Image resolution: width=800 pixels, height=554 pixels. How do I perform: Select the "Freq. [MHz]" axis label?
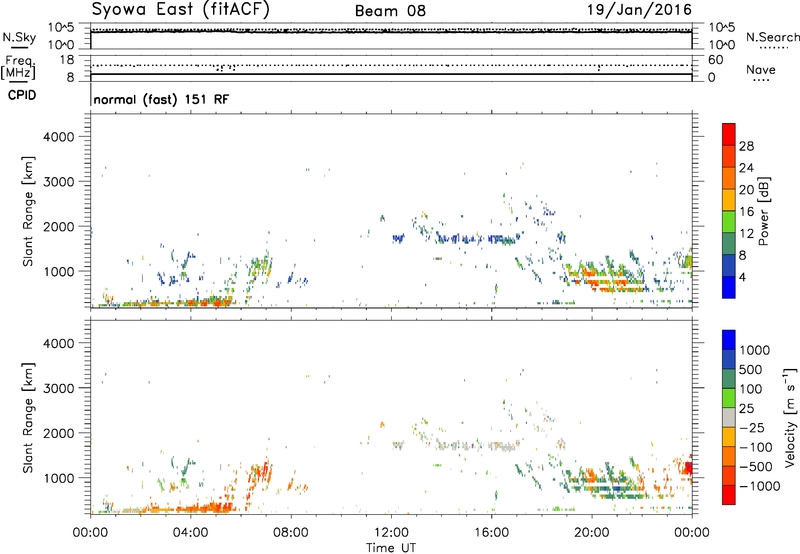click(18, 67)
